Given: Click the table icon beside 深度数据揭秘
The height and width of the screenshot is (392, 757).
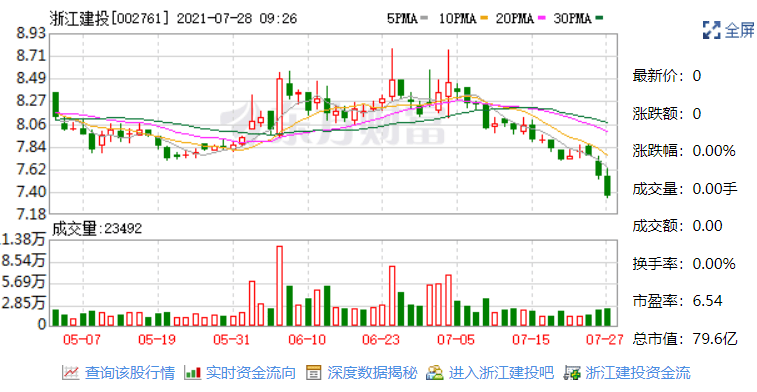Looking at the screenshot, I should pos(314,373).
